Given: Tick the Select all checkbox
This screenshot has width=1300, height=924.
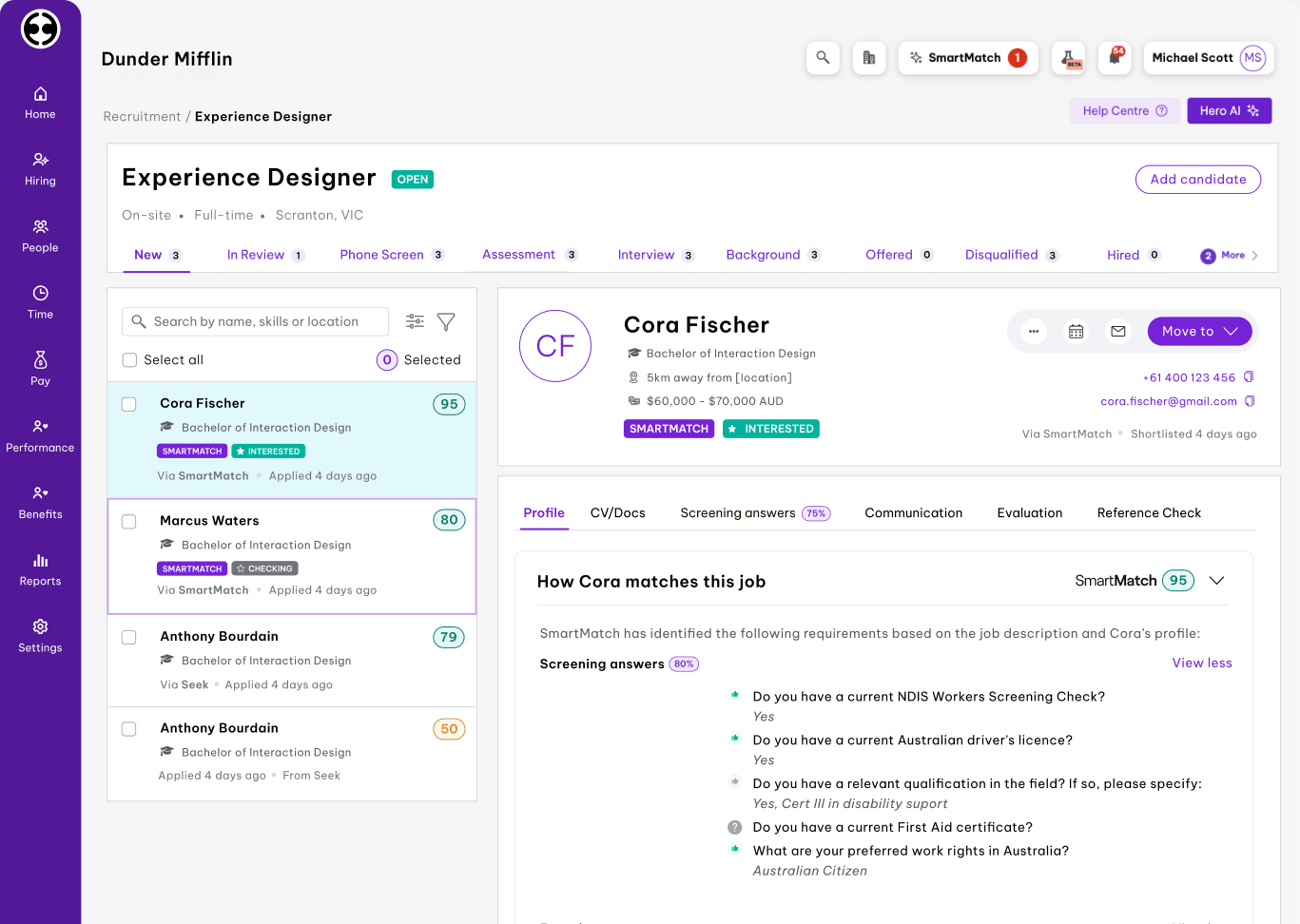Looking at the screenshot, I should (x=130, y=360).
